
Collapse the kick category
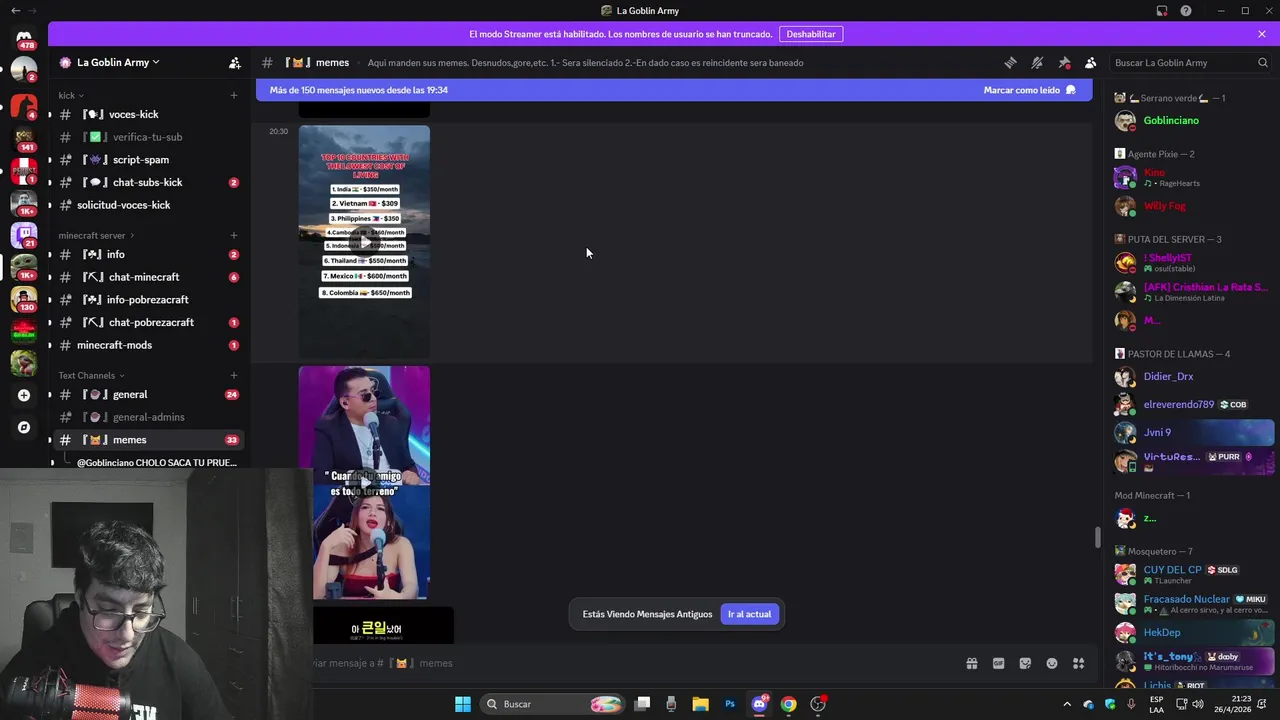pos(70,95)
